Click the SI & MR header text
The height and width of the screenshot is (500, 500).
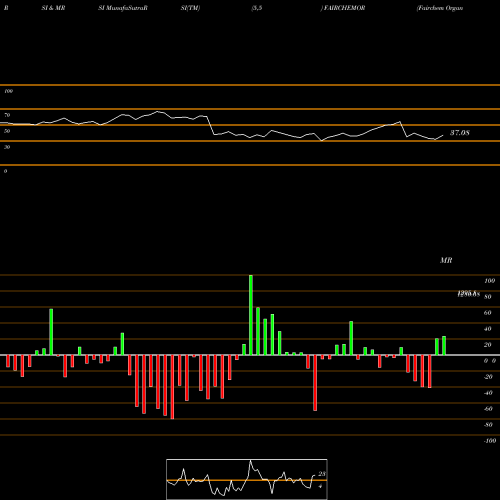(x=53, y=8)
